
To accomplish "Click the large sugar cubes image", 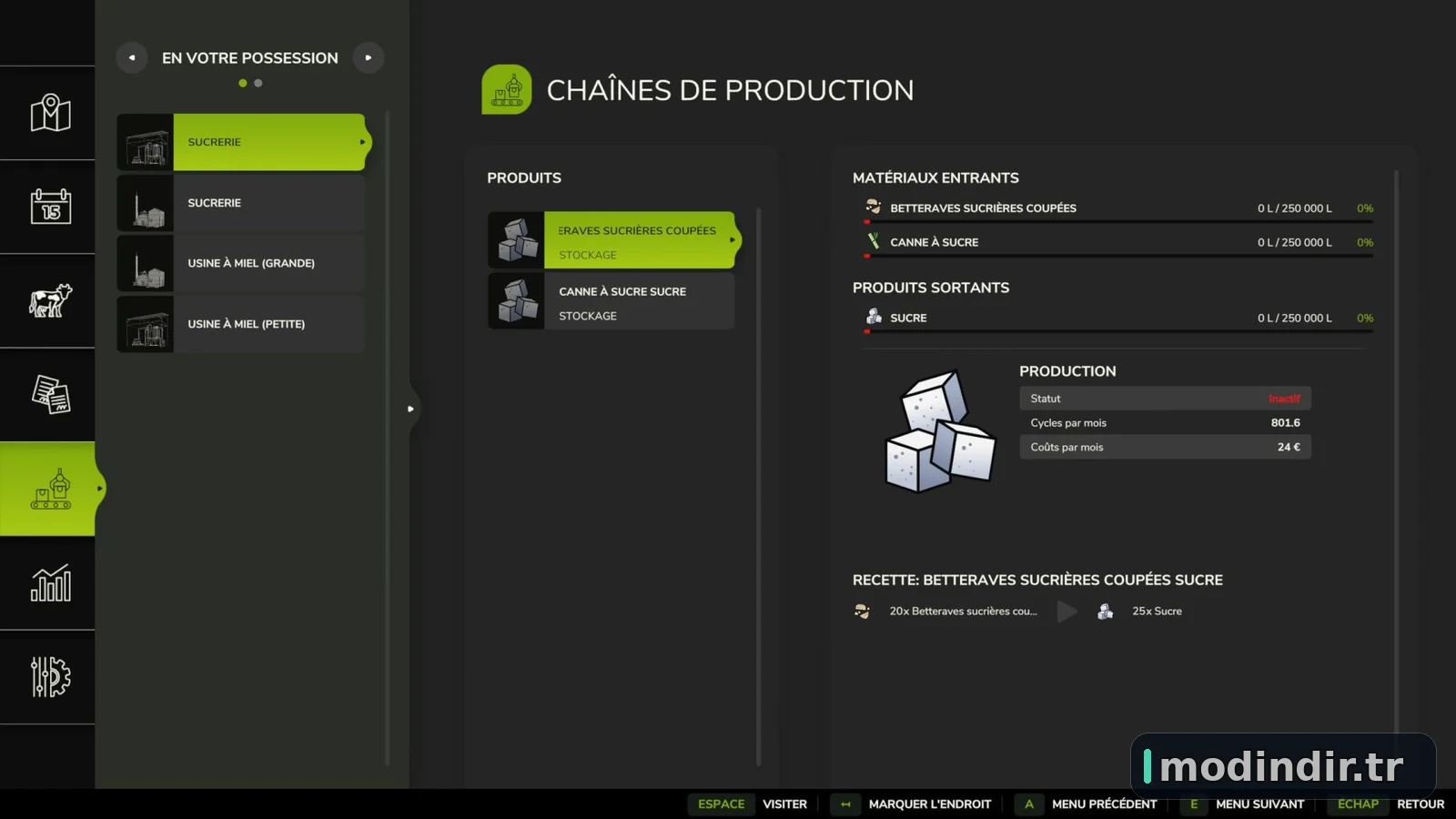I will coord(940,431).
